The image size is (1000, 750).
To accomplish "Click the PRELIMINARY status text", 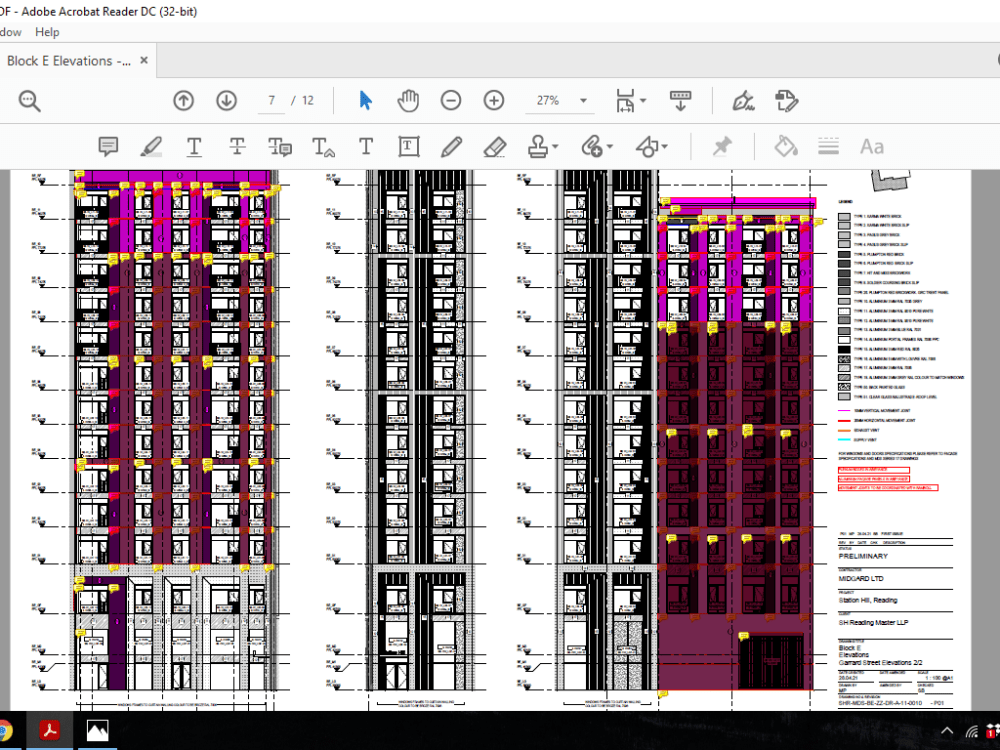I will pyautogui.click(x=863, y=556).
